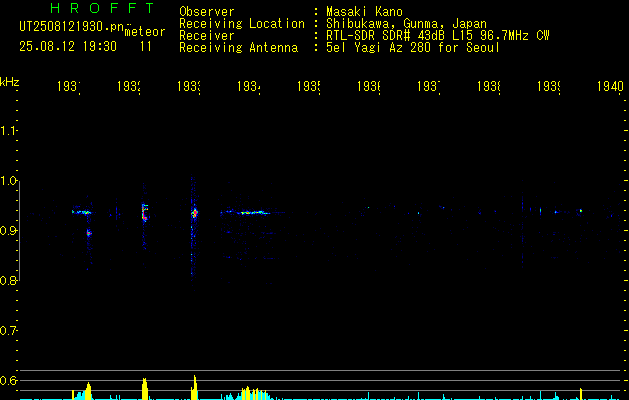The image size is (629, 400).
Task: Click the 0.9 frequency axis label
Action: point(8,231)
